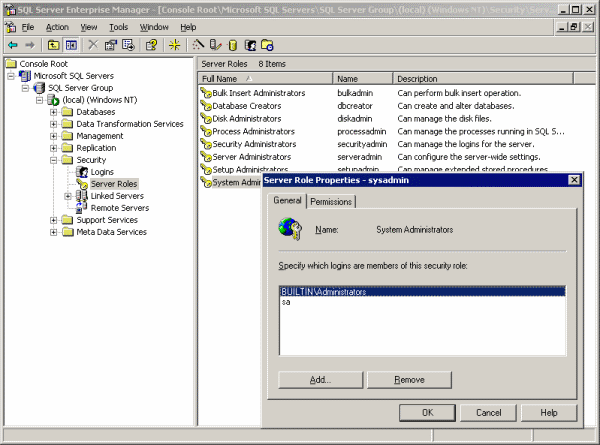Screen dimensions: 600x445
Task: Click the Remove button
Action: click(x=409, y=380)
